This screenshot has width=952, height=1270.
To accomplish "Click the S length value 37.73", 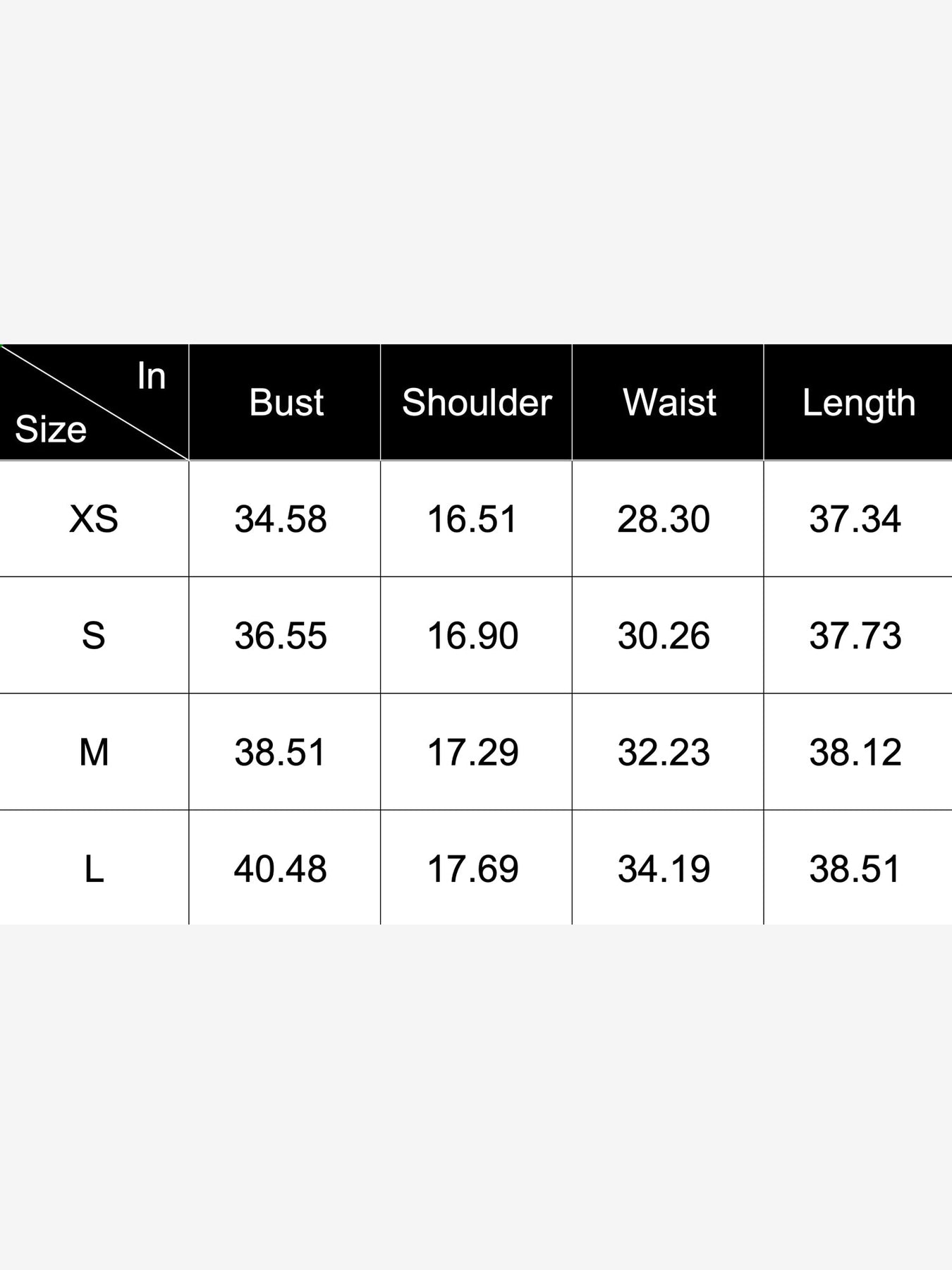I will (855, 636).
